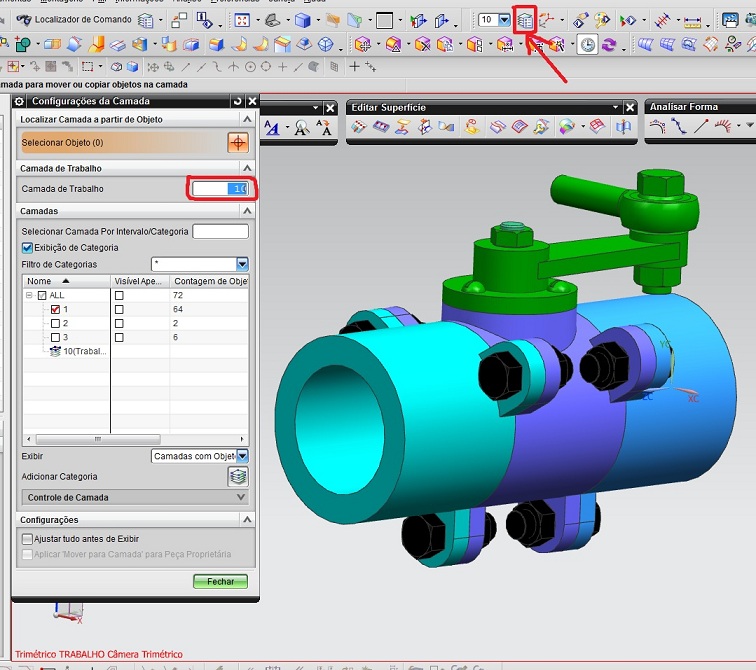
Task: Open Layer Settings icon beside layer 10 box
Action: [525, 20]
